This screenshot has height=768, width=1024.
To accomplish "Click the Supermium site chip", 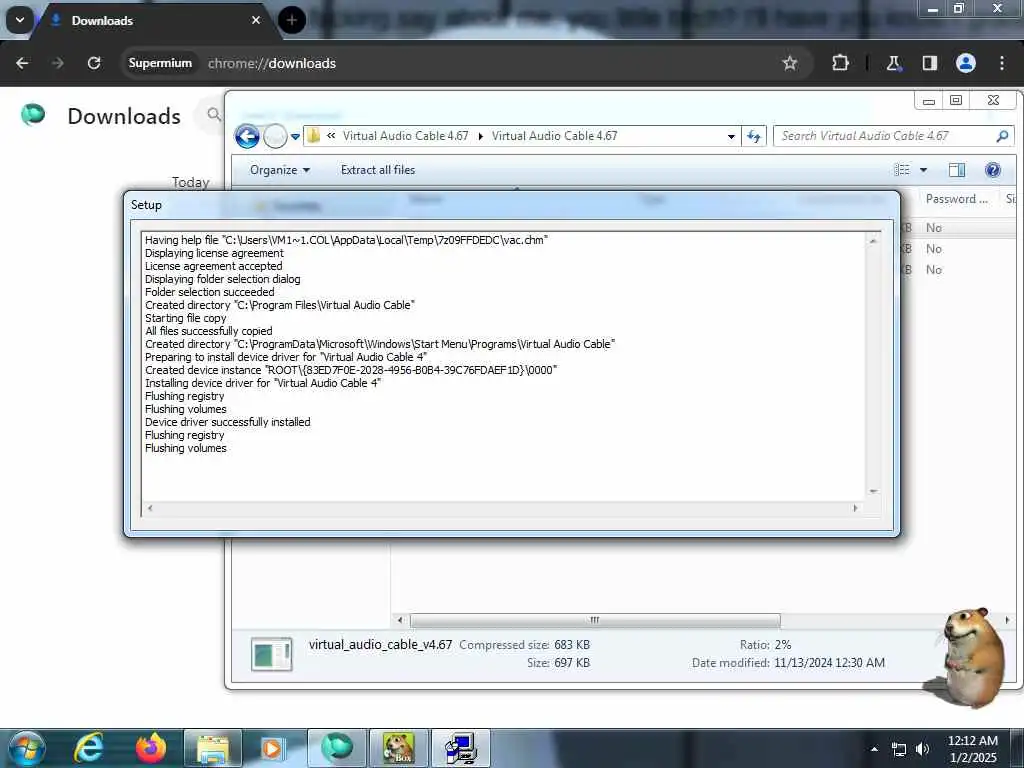I will 160,63.
